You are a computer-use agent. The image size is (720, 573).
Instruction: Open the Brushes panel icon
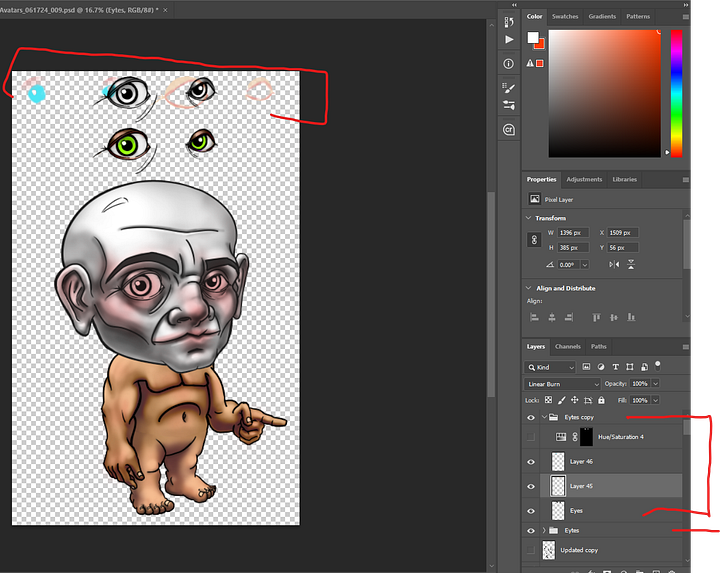coord(509,88)
